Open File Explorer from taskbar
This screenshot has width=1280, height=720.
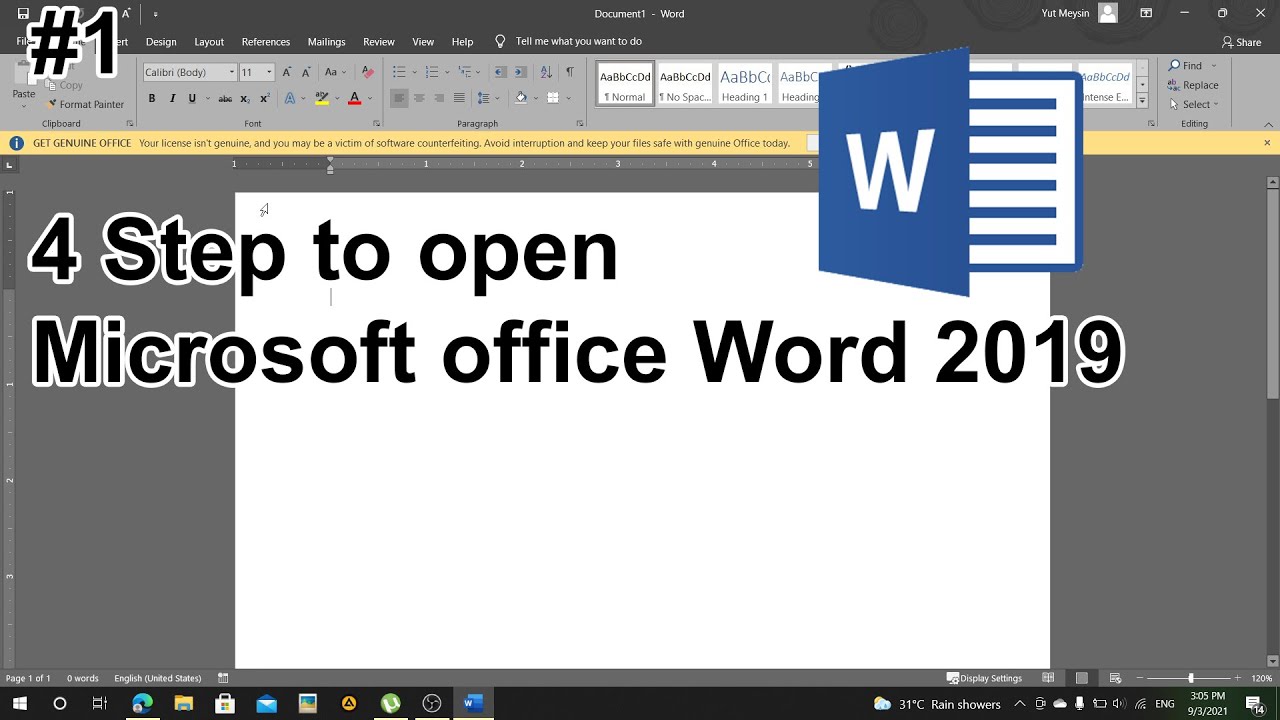(x=183, y=704)
